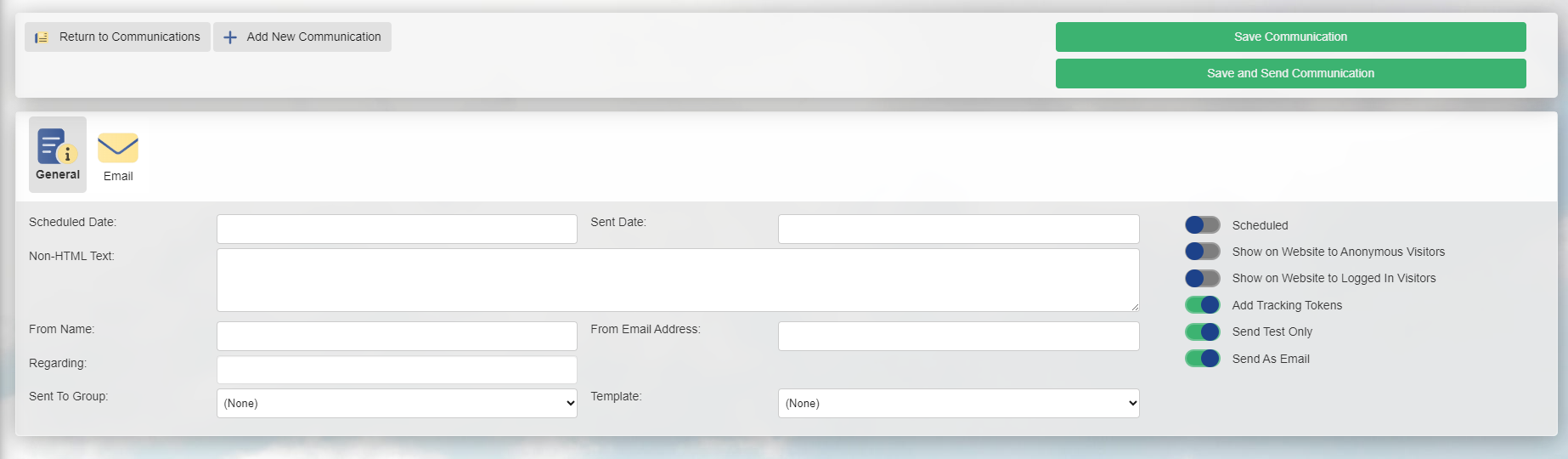Image resolution: width=1568 pixels, height=459 pixels.
Task: Turn off the Send Test Only toggle
Action: [1202, 331]
